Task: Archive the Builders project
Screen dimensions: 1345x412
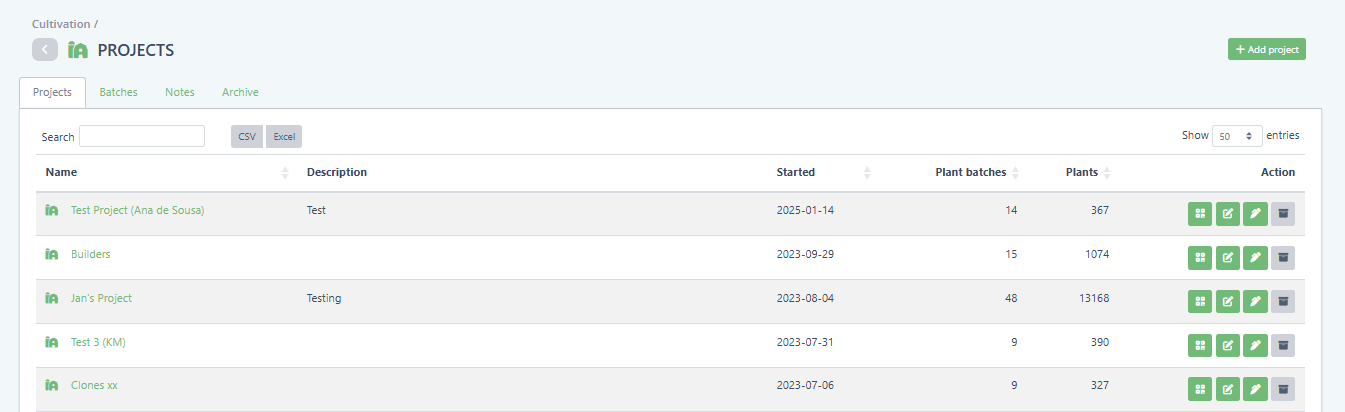Action: tap(1283, 257)
